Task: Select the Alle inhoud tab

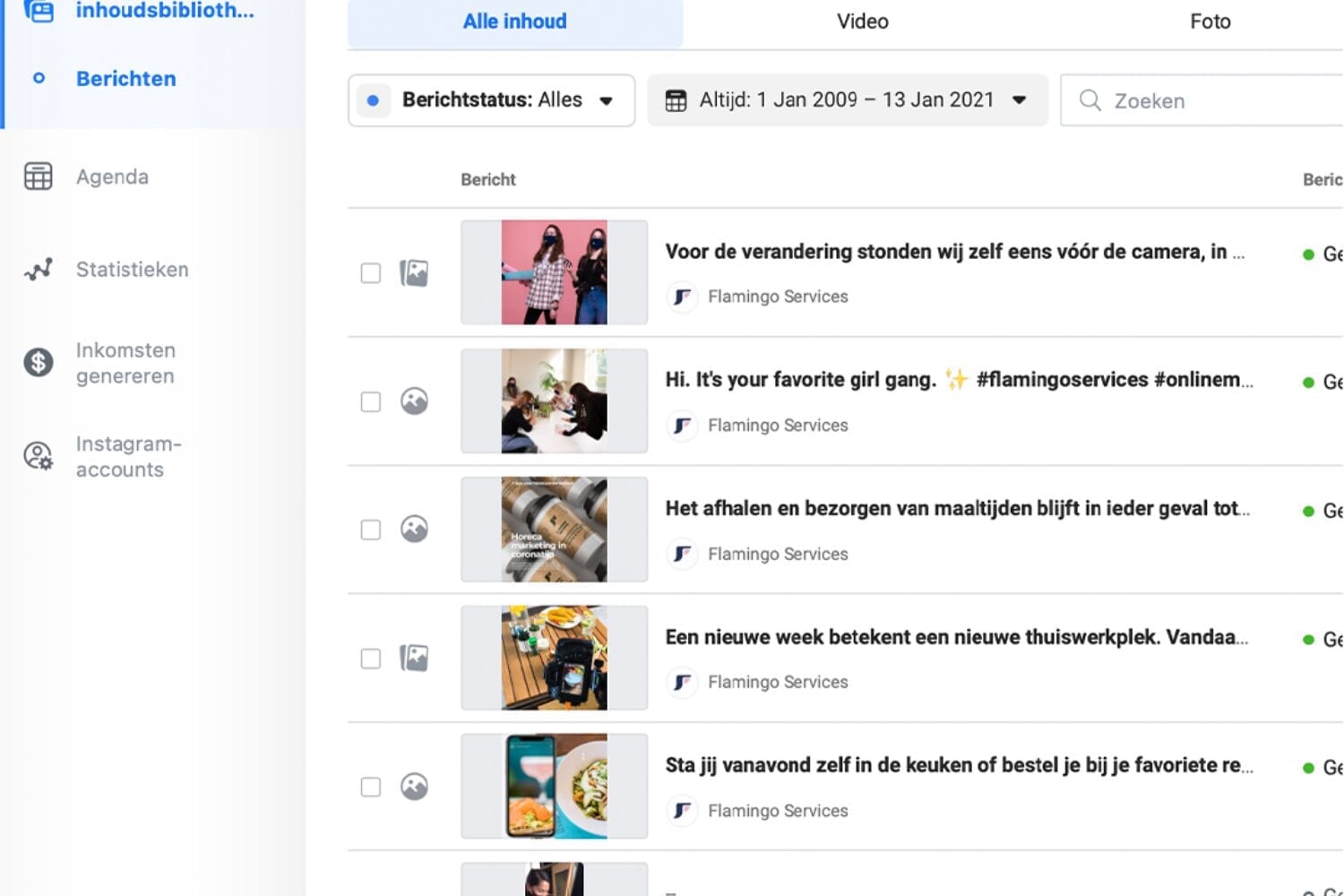Action: pyautogui.click(x=514, y=22)
